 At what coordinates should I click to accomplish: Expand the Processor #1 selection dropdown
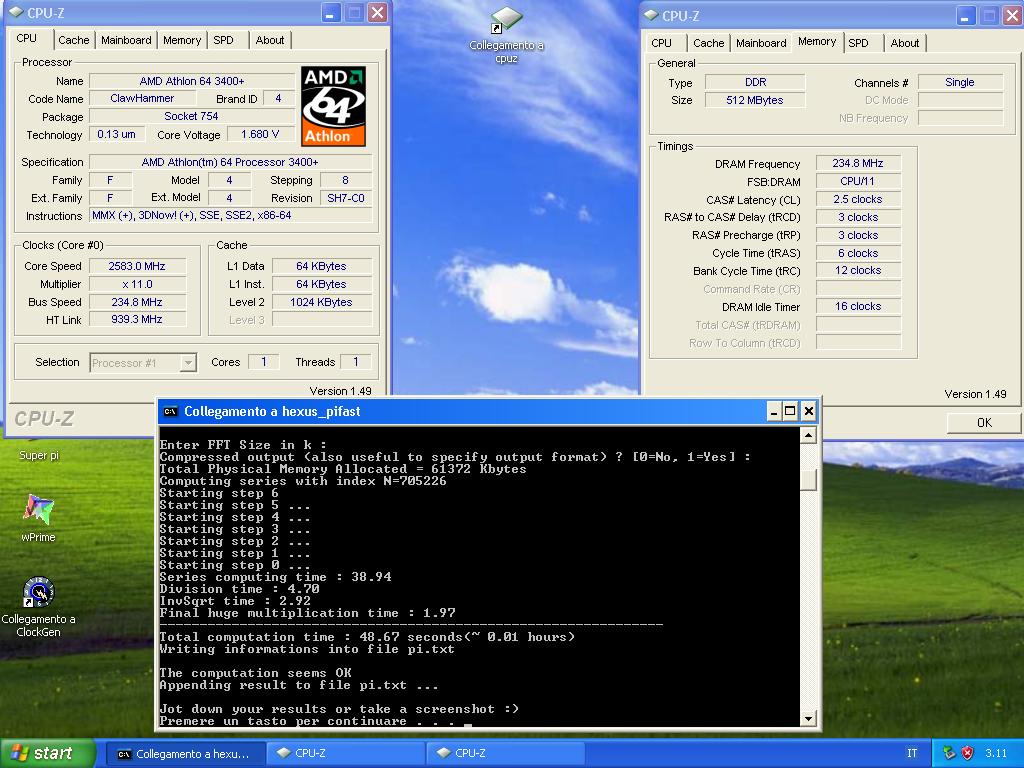(x=187, y=362)
